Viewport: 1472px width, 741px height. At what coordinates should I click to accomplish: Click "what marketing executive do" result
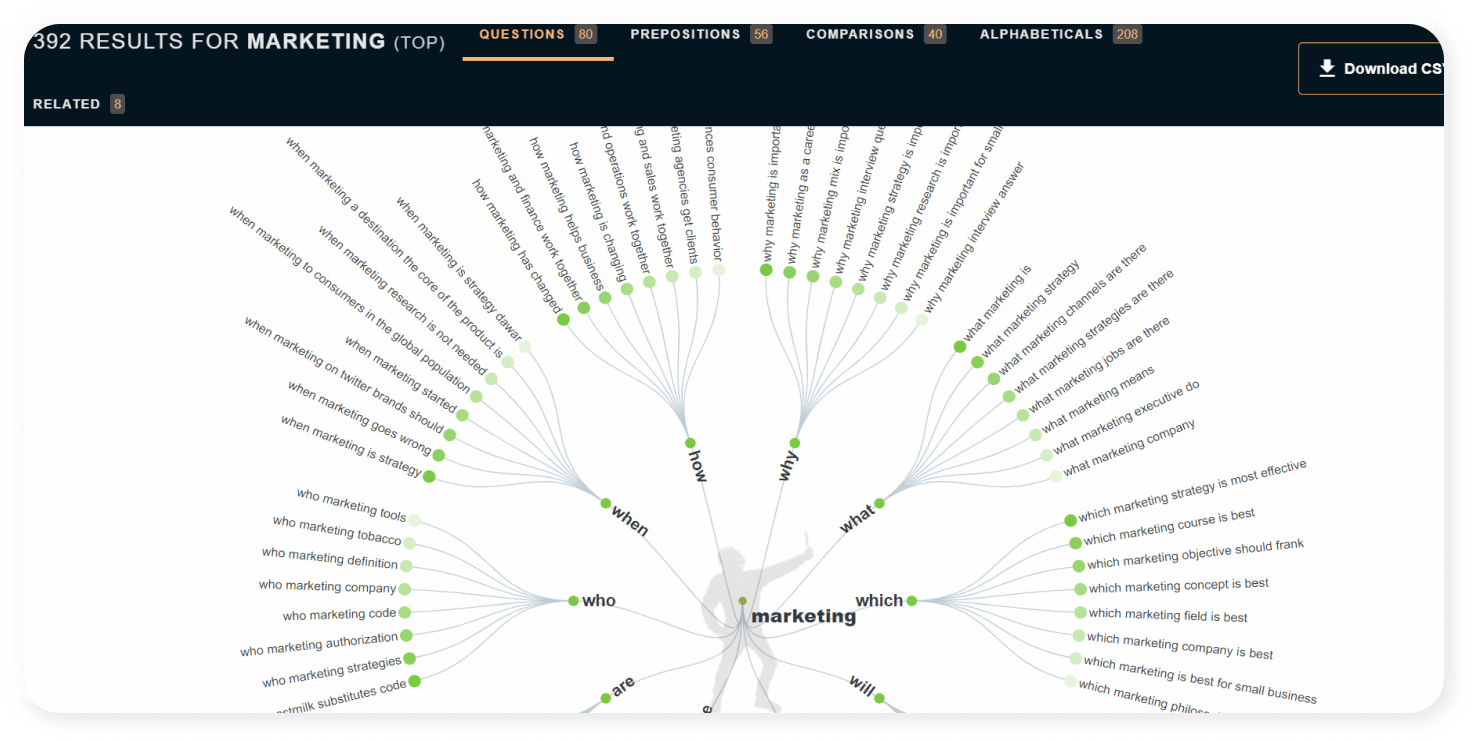tap(1126, 418)
